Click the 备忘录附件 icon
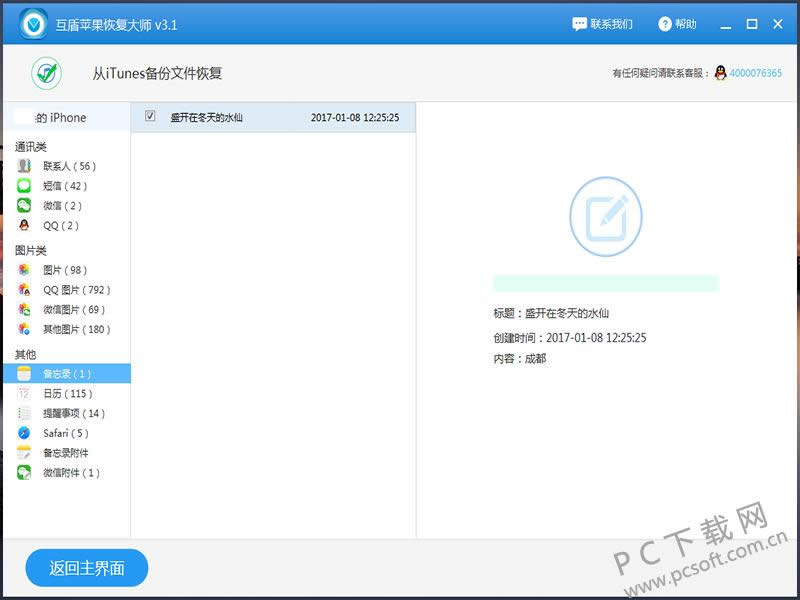 24,453
